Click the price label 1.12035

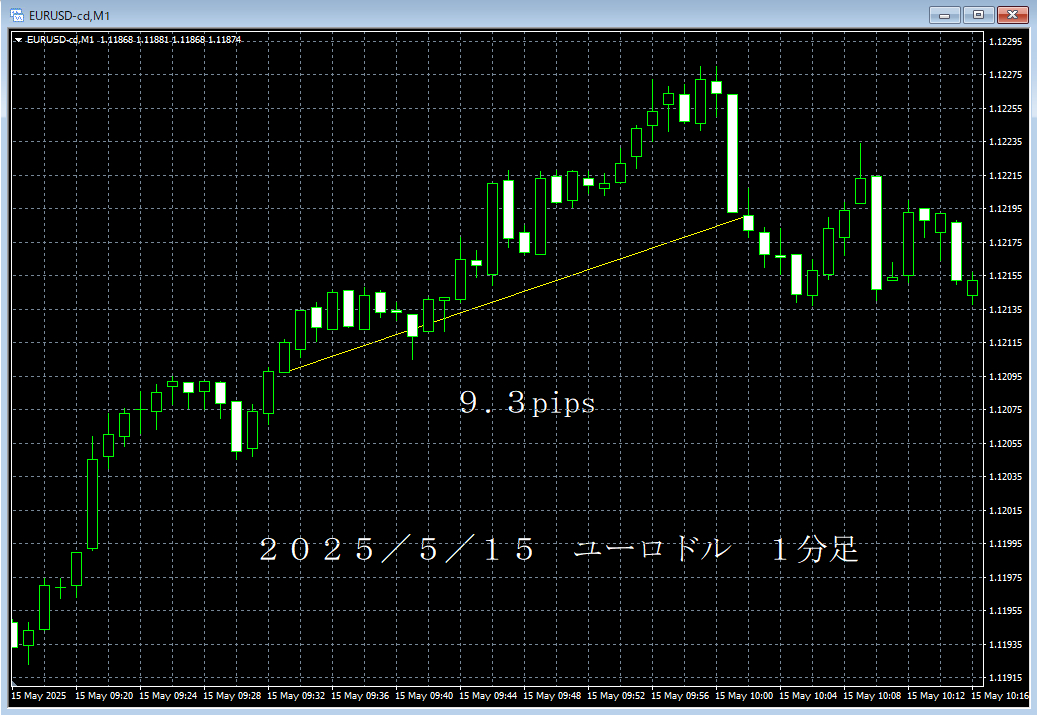tap(1005, 477)
